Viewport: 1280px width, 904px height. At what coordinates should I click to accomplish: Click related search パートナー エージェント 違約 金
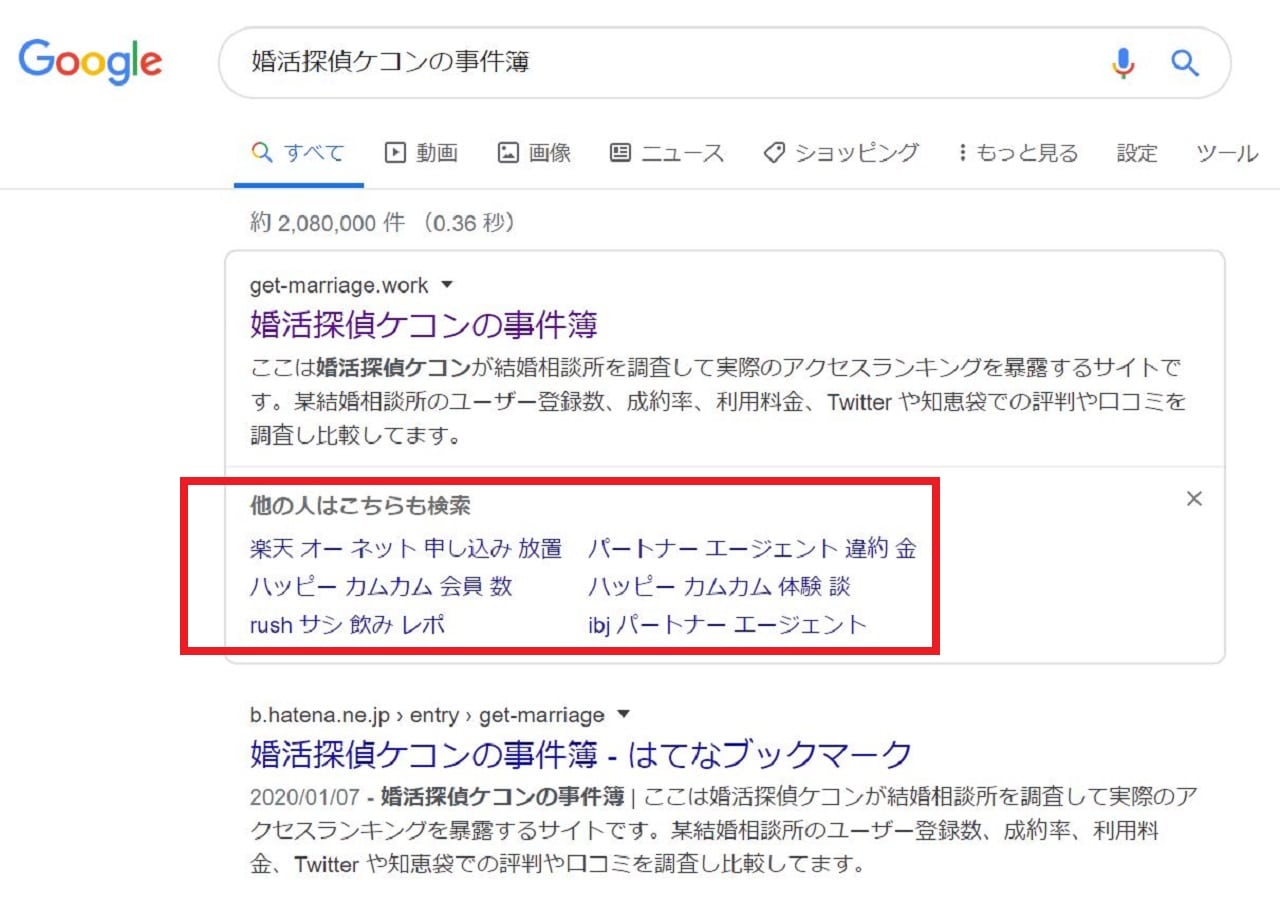[752, 548]
